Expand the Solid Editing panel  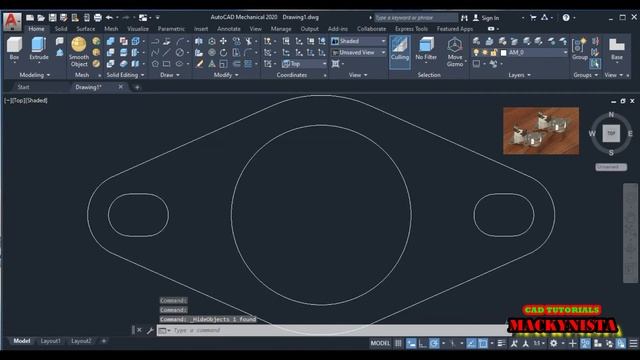(x=125, y=75)
